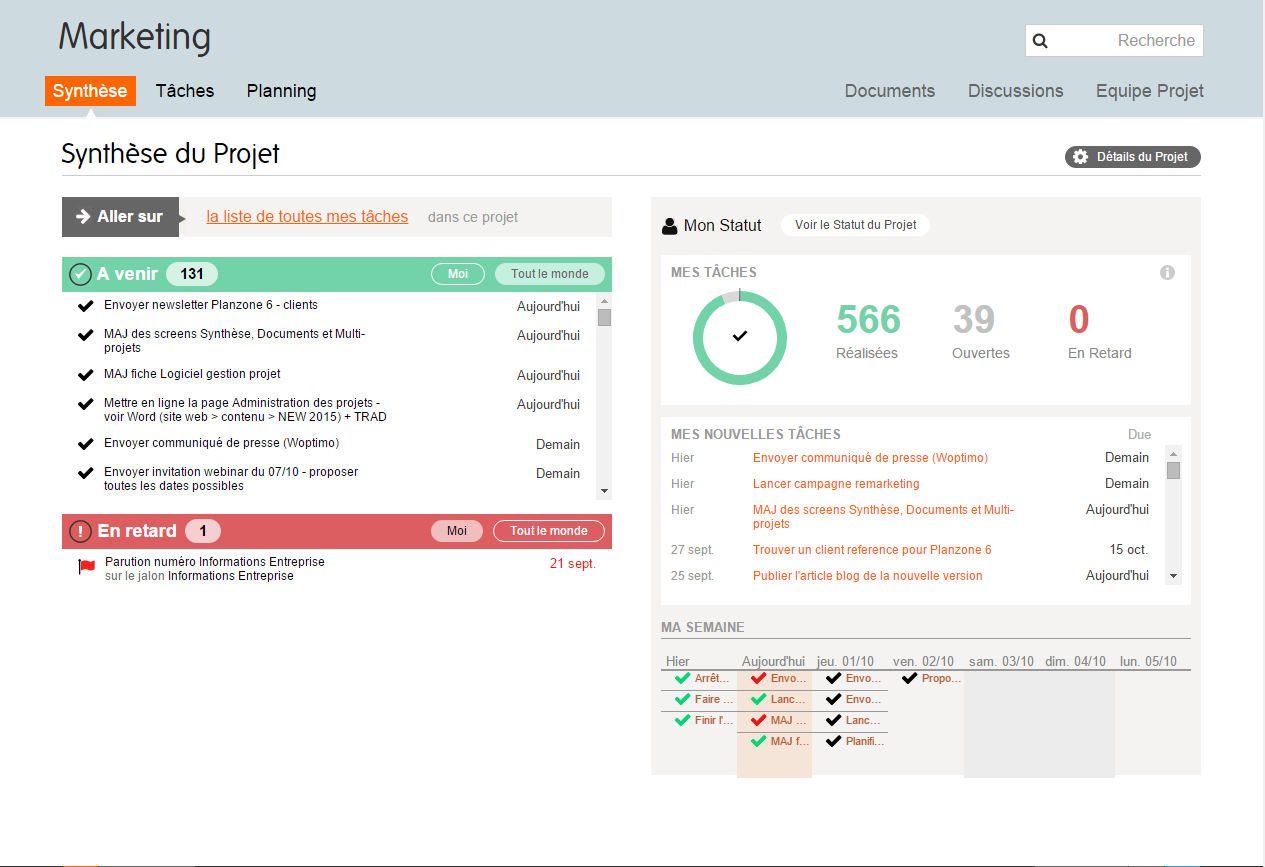The width and height of the screenshot is (1265, 867).
Task: Open the Tâches tab
Action: point(185,91)
